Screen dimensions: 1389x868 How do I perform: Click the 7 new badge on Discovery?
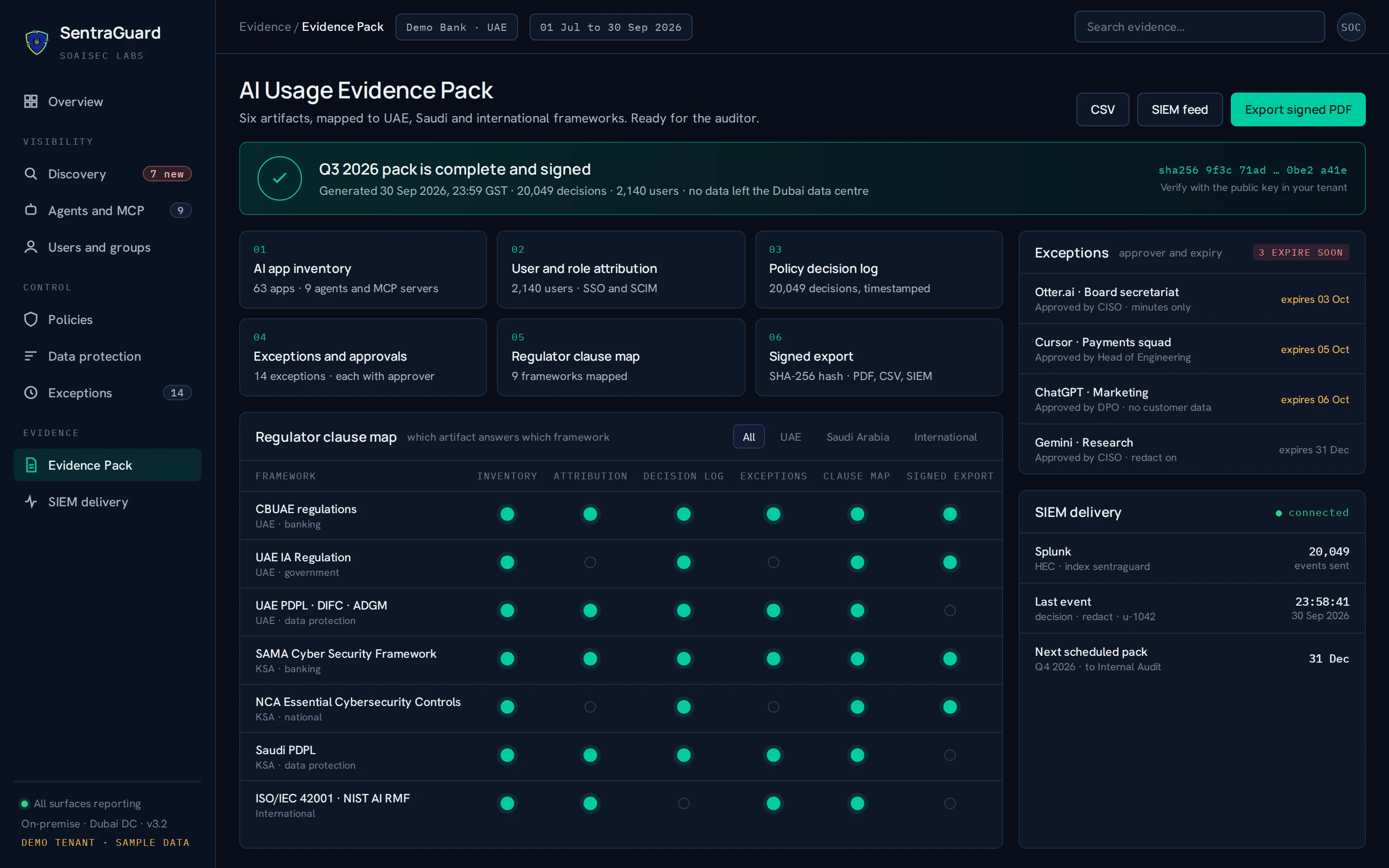167,174
